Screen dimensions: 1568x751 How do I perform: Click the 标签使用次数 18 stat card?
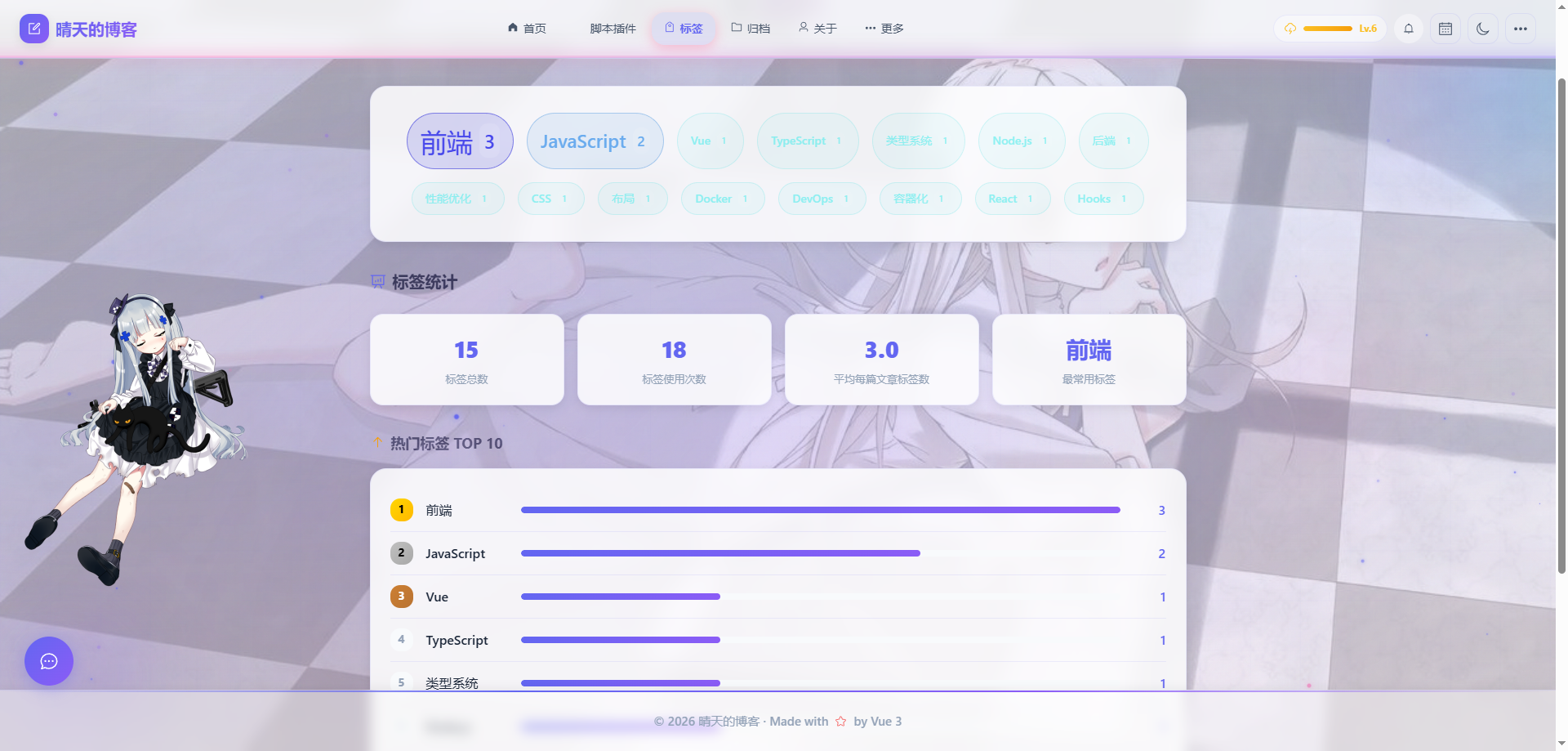point(675,360)
